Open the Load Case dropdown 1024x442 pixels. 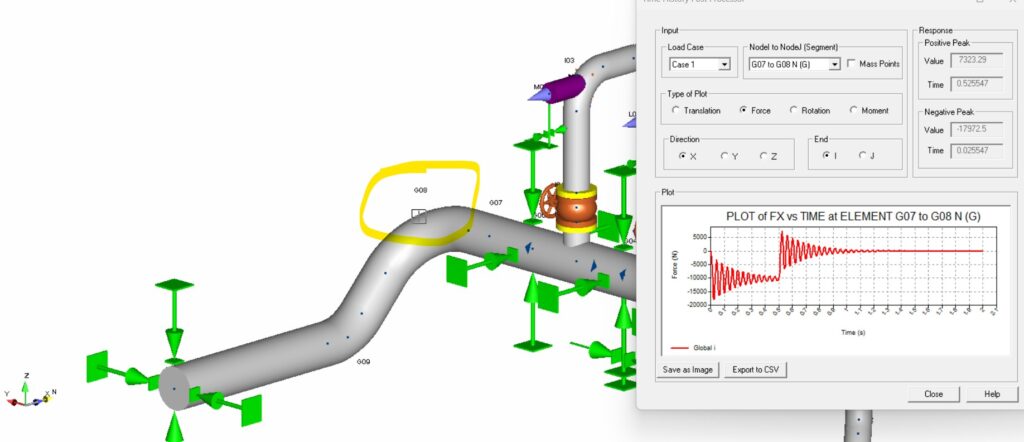coord(724,65)
